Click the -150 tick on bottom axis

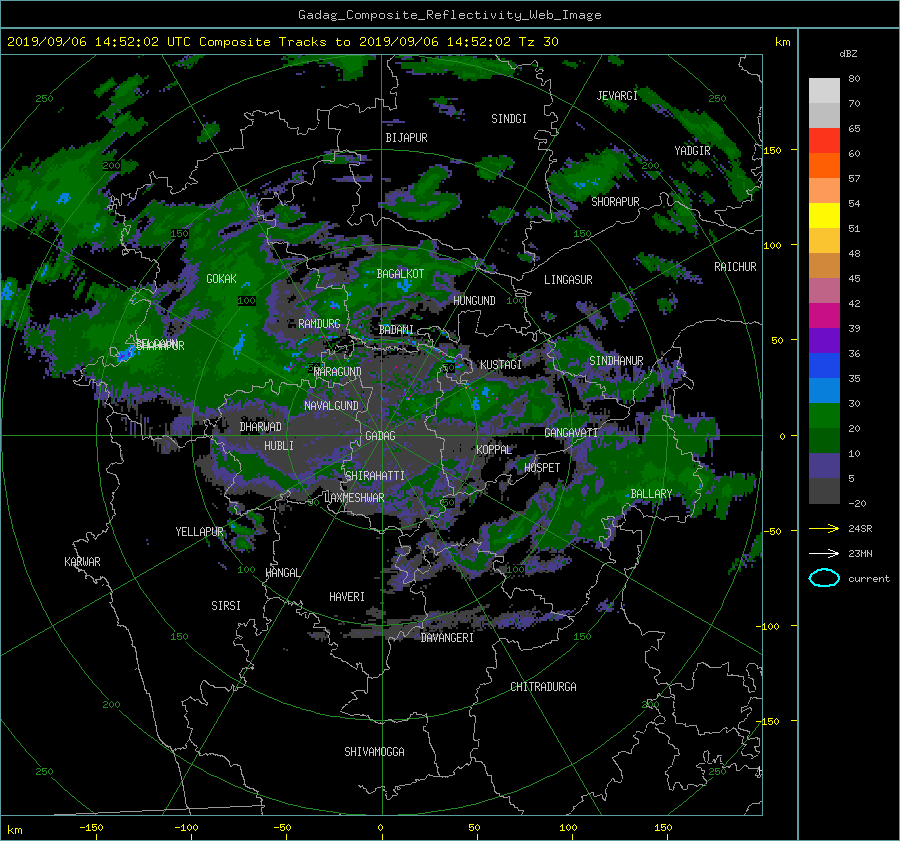(x=91, y=827)
